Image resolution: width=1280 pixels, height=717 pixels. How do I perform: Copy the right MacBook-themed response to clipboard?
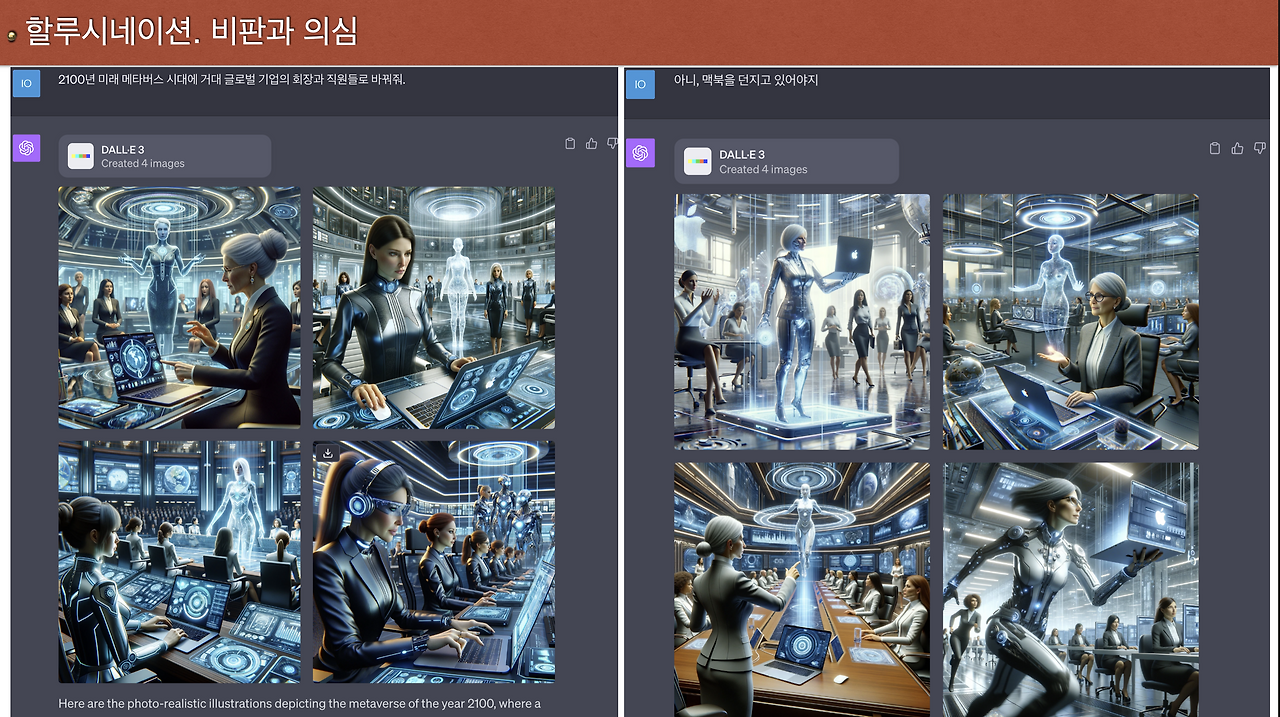tap(1214, 147)
